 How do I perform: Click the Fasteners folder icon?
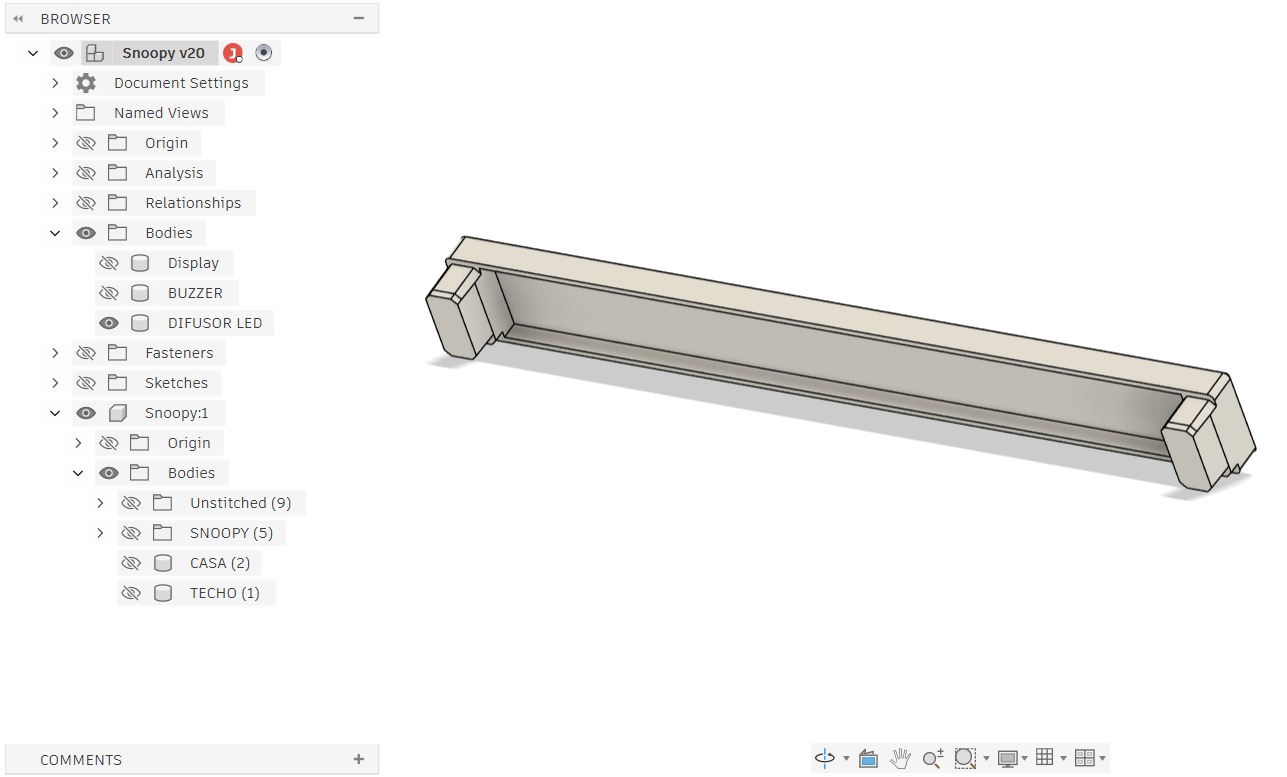[118, 353]
